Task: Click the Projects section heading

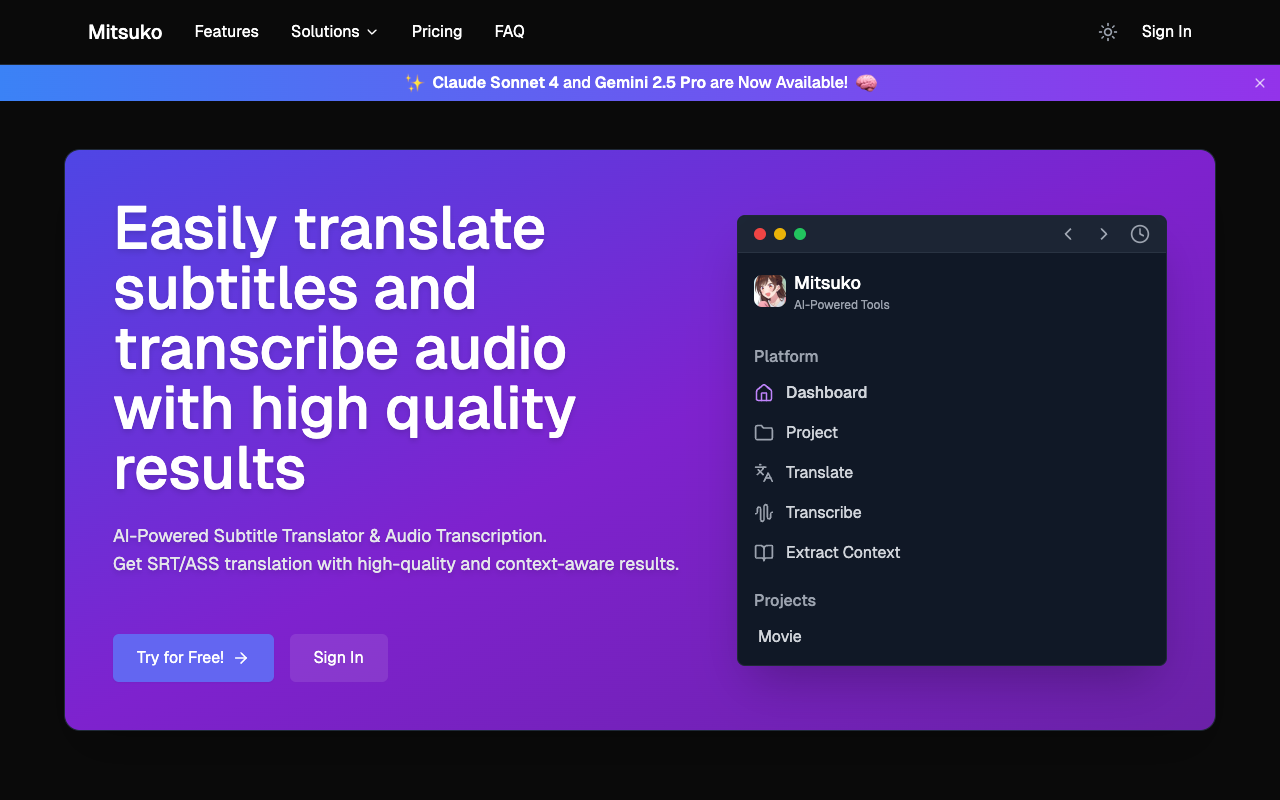Action: pyautogui.click(x=785, y=601)
